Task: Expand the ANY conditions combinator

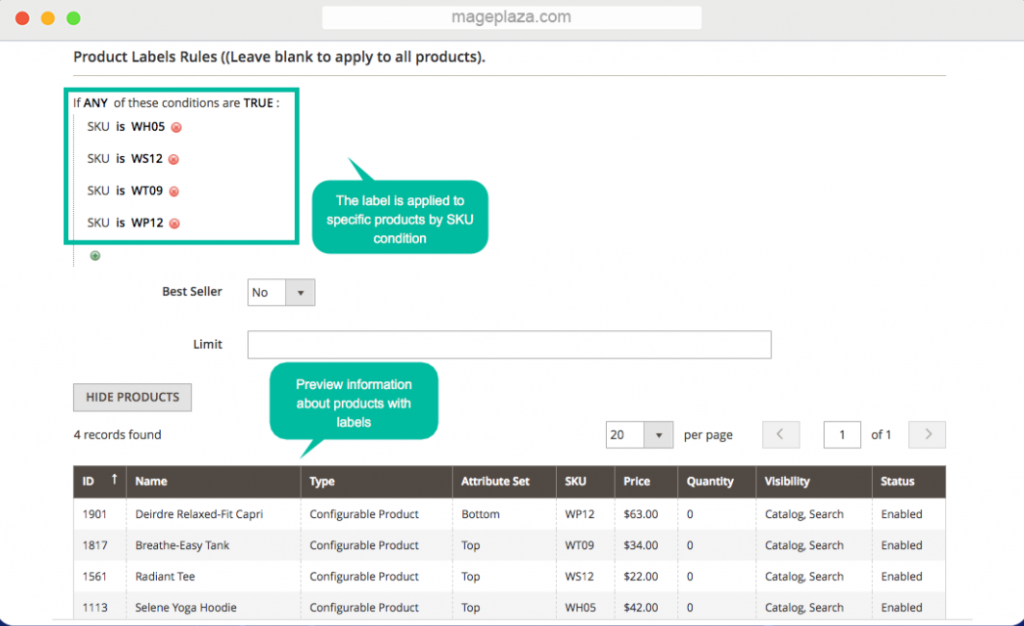Action: (x=95, y=102)
